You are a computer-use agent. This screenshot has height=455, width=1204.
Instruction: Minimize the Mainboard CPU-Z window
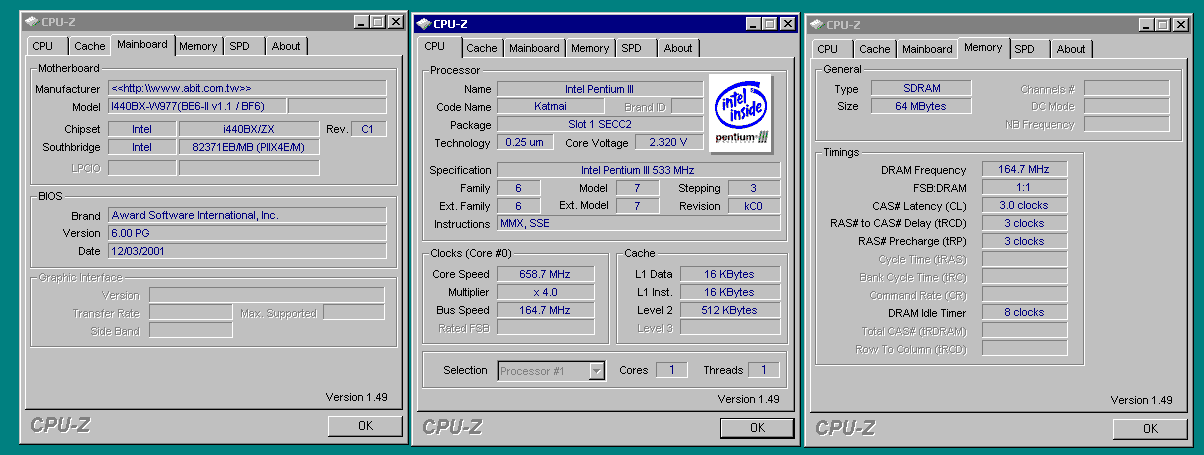[x=362, y=22]
